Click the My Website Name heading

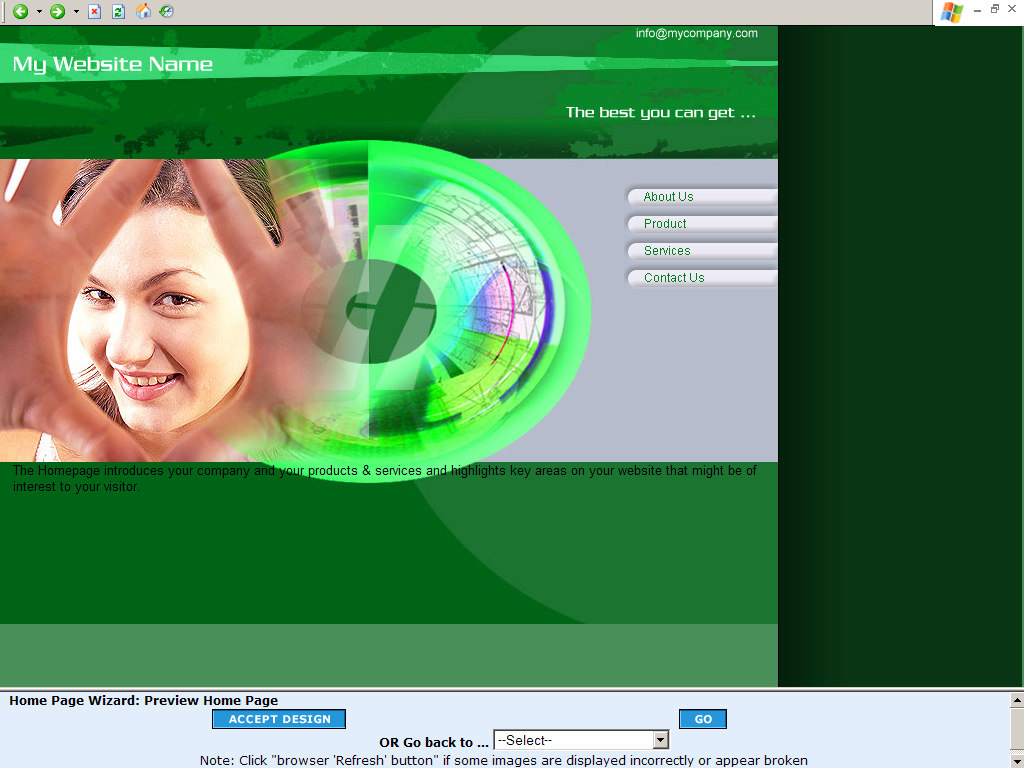112,64
